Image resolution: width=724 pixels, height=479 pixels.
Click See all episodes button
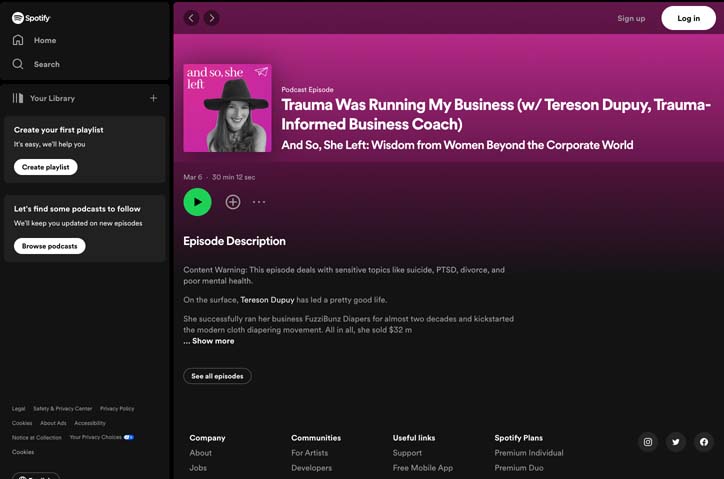coord(217,376)
